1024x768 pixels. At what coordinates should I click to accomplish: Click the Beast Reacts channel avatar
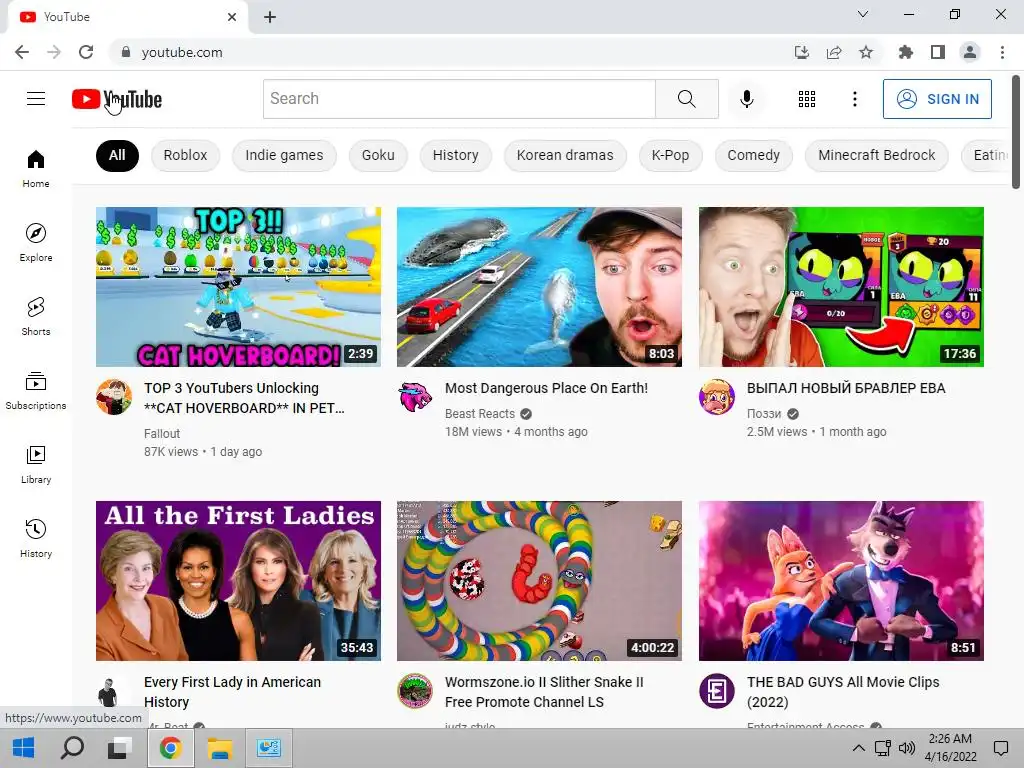(415, 396)
